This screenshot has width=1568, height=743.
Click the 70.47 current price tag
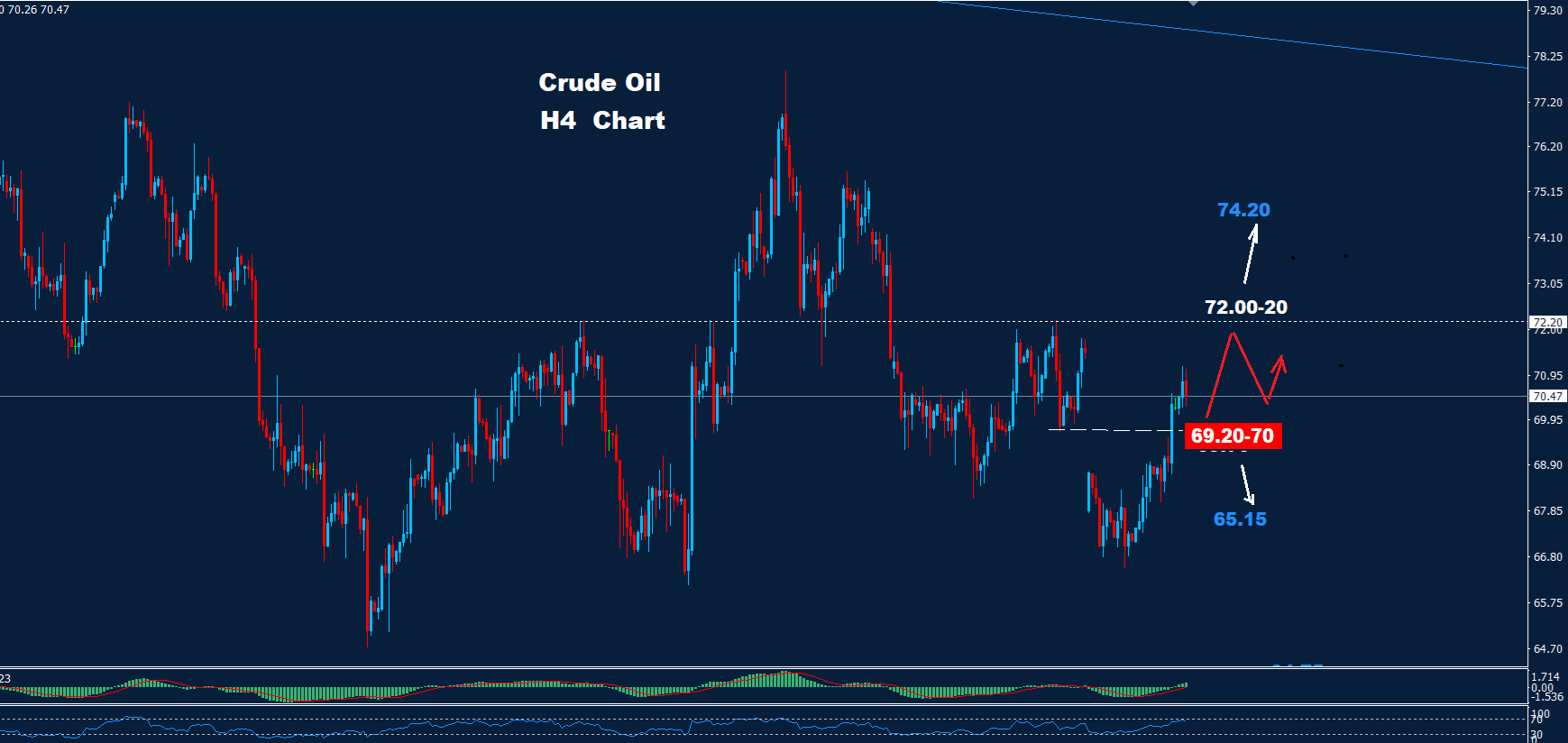(x=1547, y=396)
